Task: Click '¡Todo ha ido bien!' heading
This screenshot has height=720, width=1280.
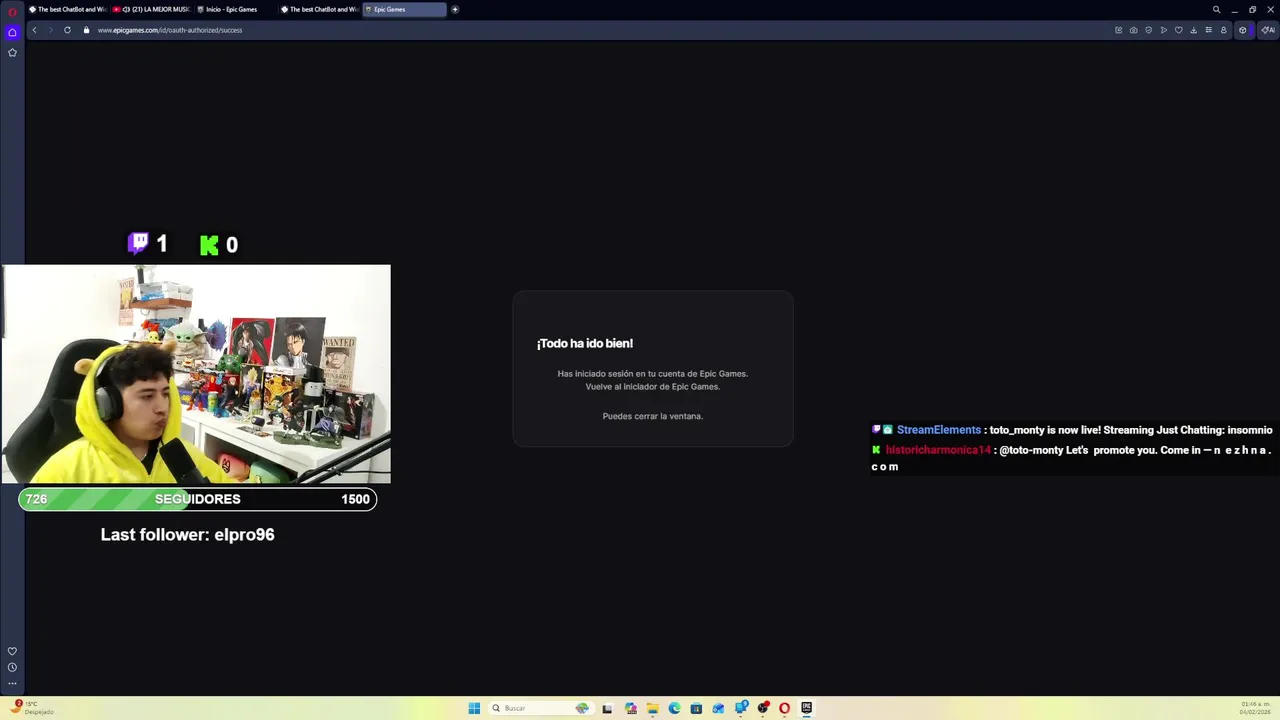Action: (x=585, y=343)
